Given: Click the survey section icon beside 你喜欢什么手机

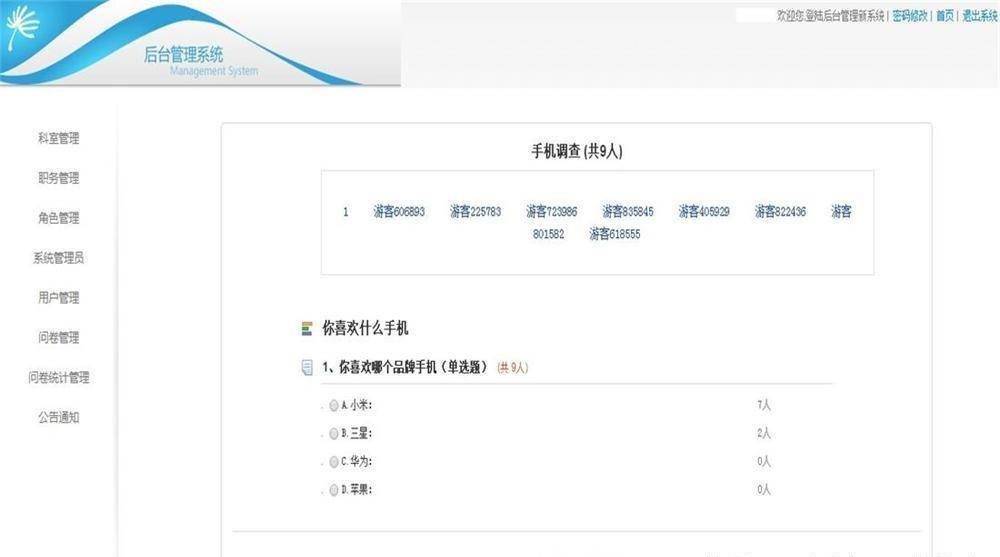Looking at the screenshot, I should pos(307,329).
